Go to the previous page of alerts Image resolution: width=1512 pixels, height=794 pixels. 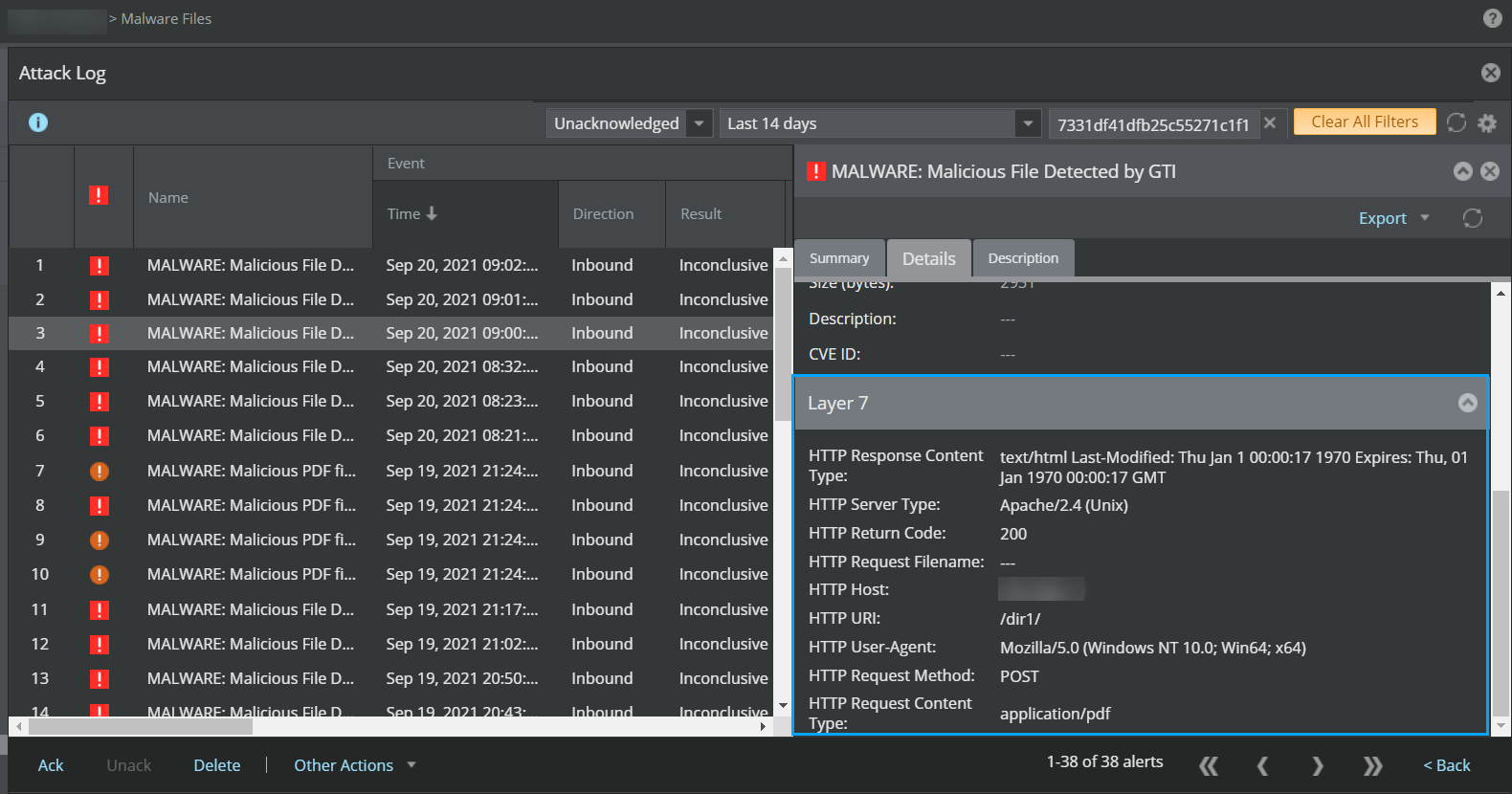pos(1262,765)
